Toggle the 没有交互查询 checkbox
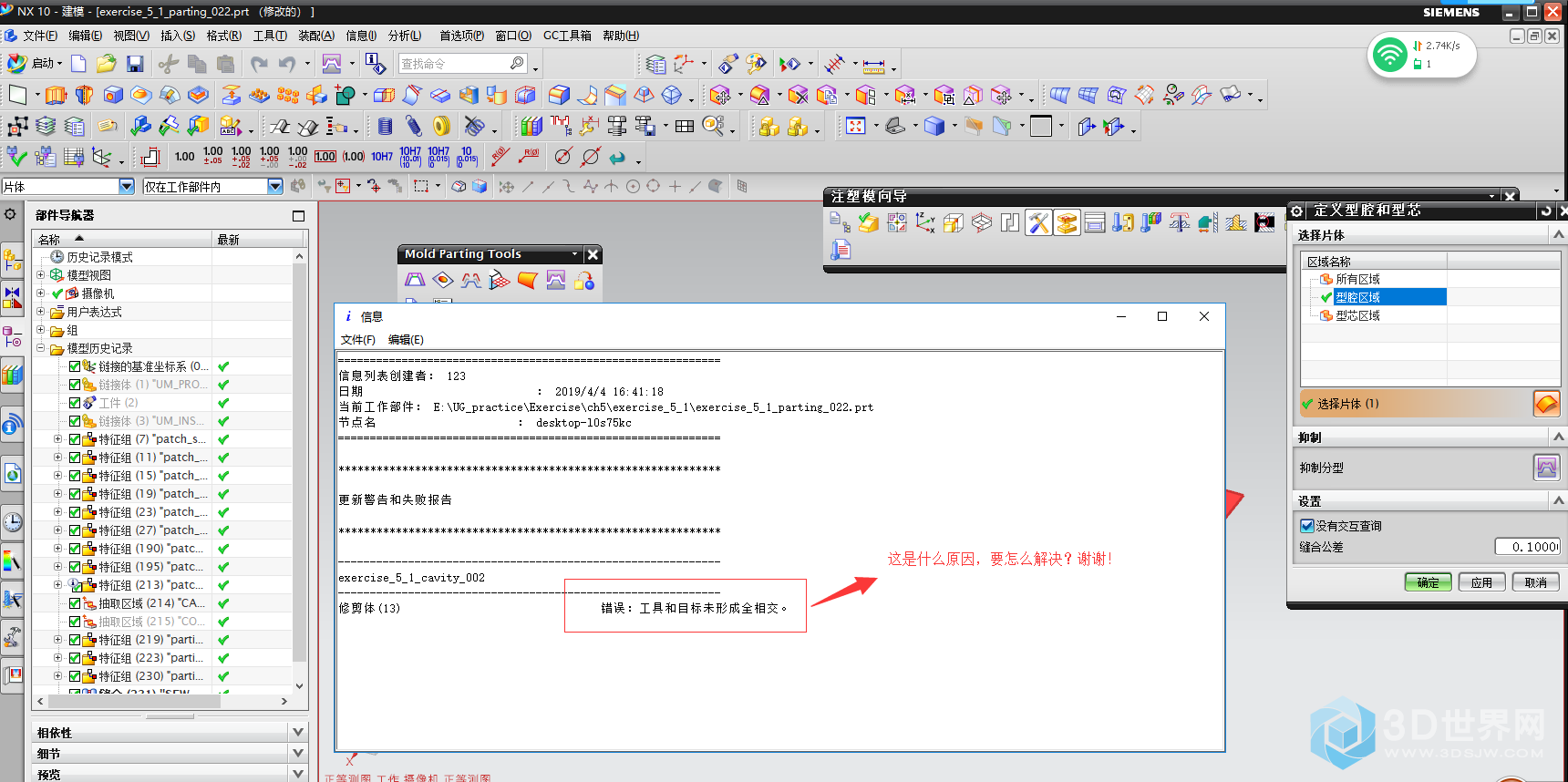This screenshot has width=1568, height=782. (1307, 526)
